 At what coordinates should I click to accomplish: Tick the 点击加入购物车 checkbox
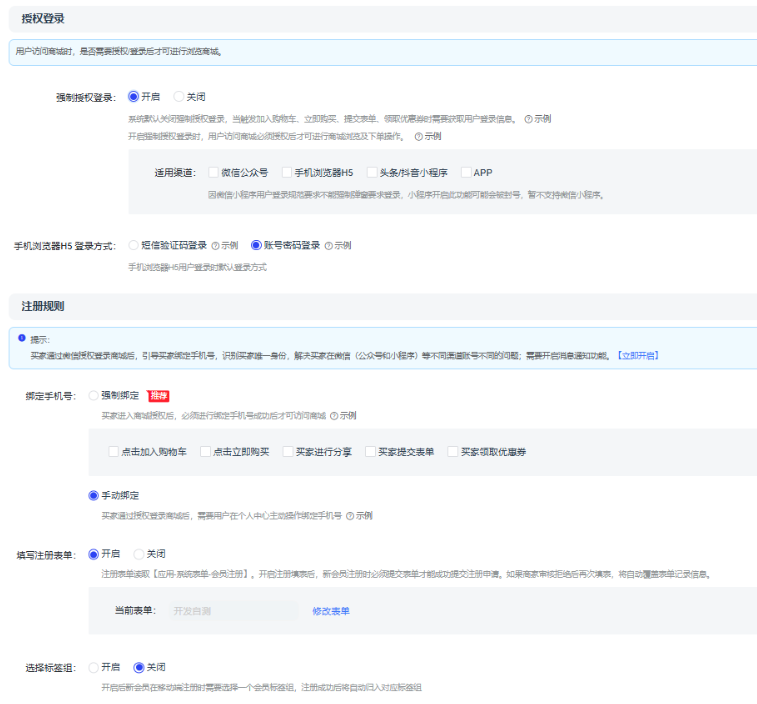click(x=114, y=452)
